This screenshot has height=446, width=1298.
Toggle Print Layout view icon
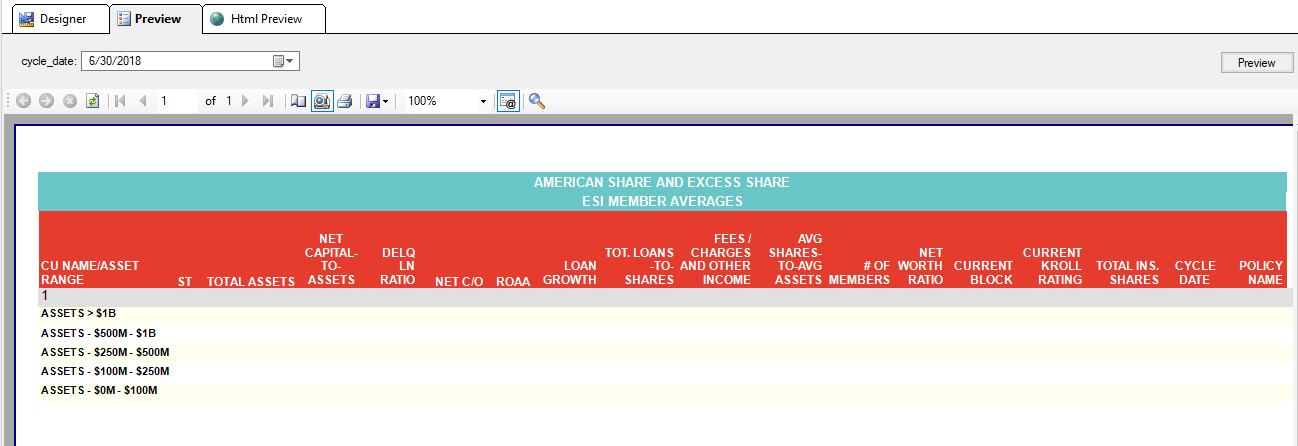tap(322, 101)
